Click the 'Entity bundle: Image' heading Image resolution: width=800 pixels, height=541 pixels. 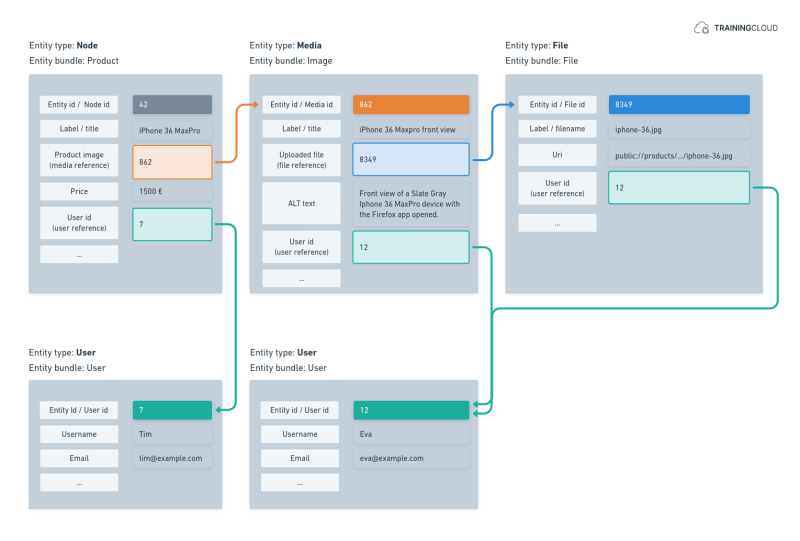click(x=291, y=61)
